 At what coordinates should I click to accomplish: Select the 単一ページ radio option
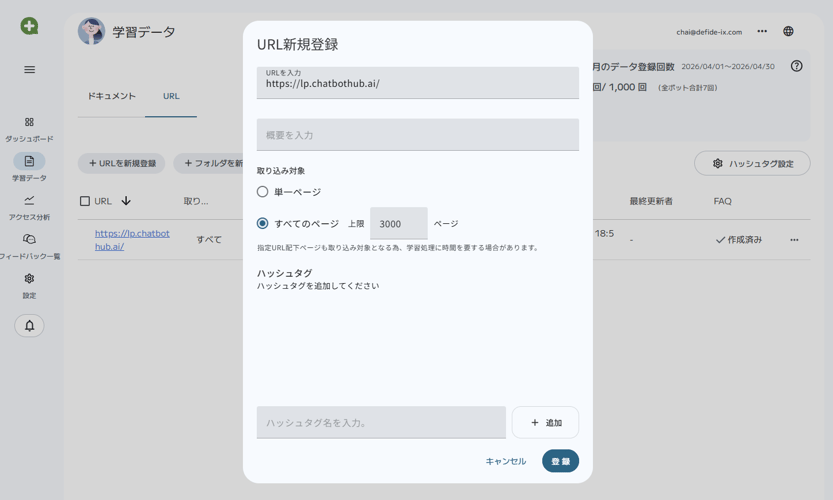tap(262, 192)
